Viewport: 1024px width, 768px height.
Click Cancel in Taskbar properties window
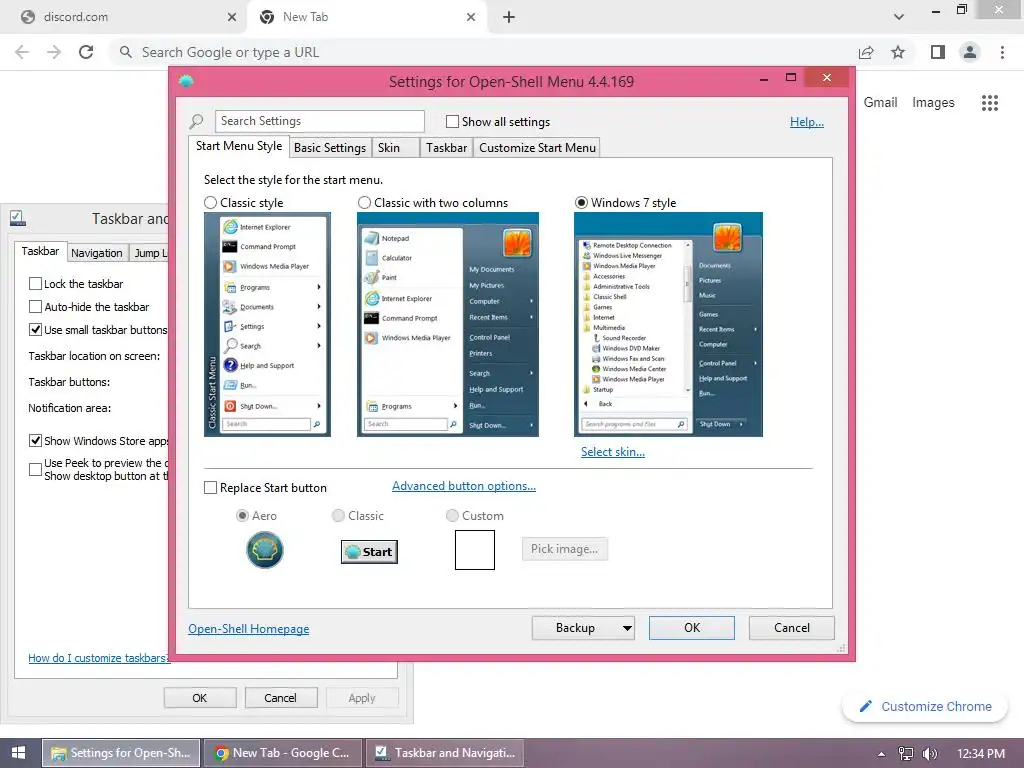[x=280, y=697]
